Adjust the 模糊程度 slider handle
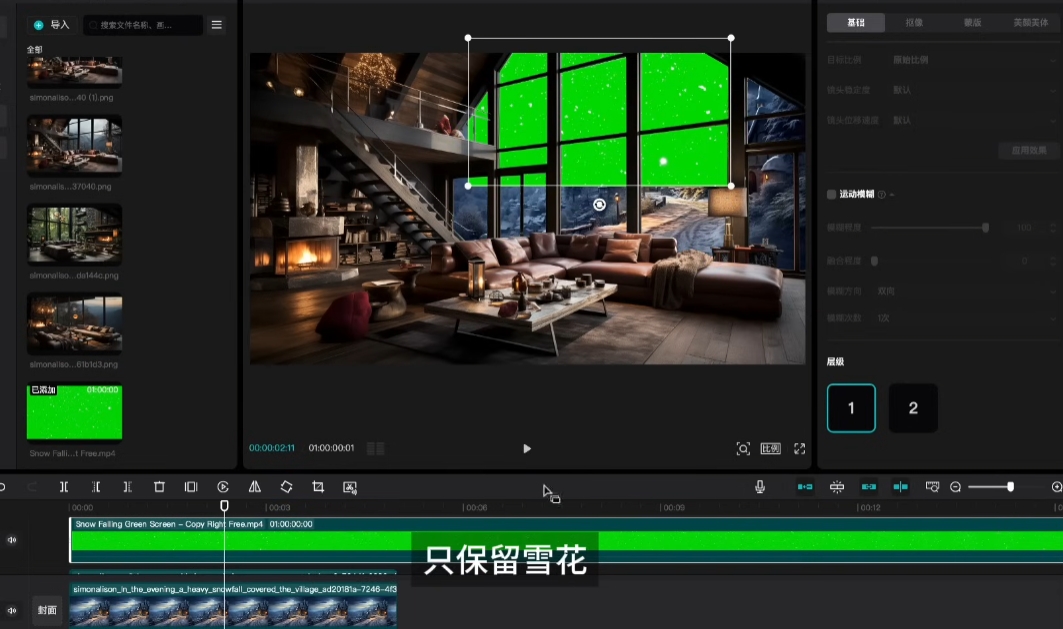The width and height of the screenshot is (1063, 629). [985, 228]
